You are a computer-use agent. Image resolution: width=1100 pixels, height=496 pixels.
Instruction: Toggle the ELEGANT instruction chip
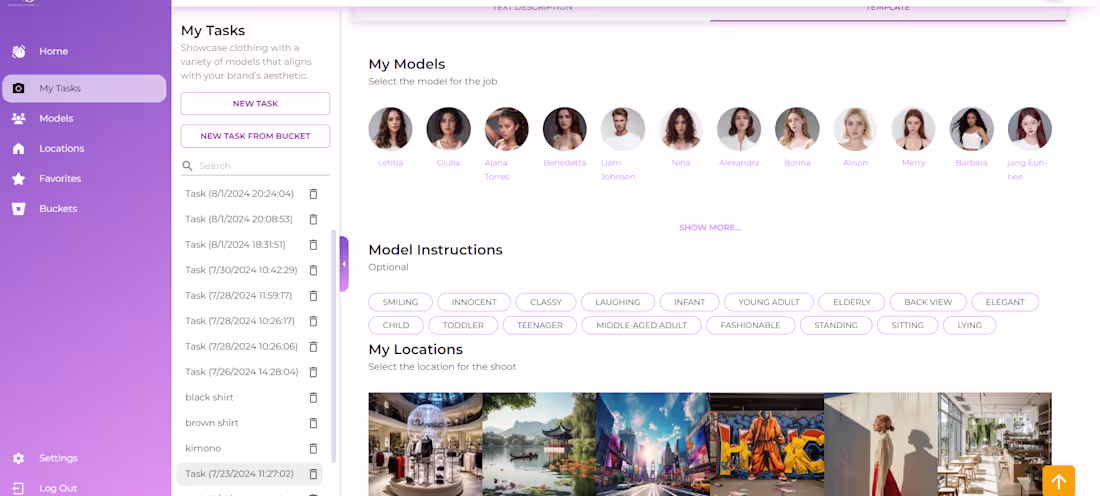click(x=1005, y=302)
